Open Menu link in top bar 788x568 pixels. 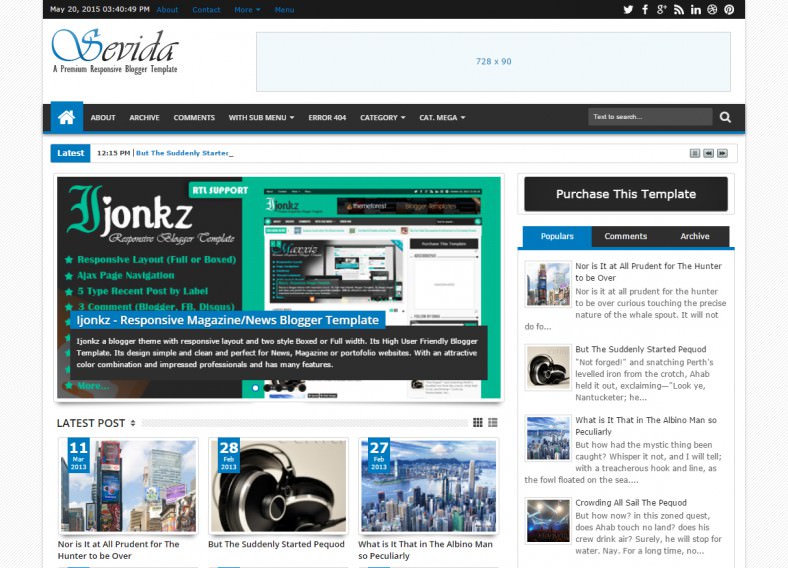coord(284,10)
